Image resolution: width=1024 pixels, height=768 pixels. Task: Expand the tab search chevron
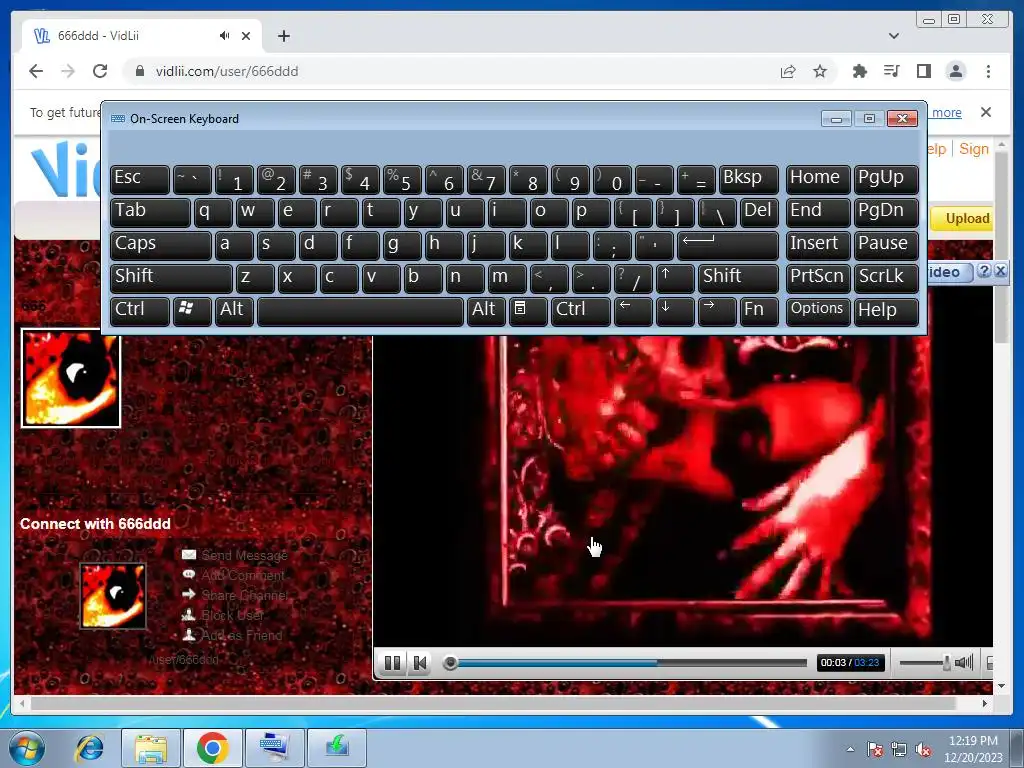pyautogui.click(x=894, y=36)
